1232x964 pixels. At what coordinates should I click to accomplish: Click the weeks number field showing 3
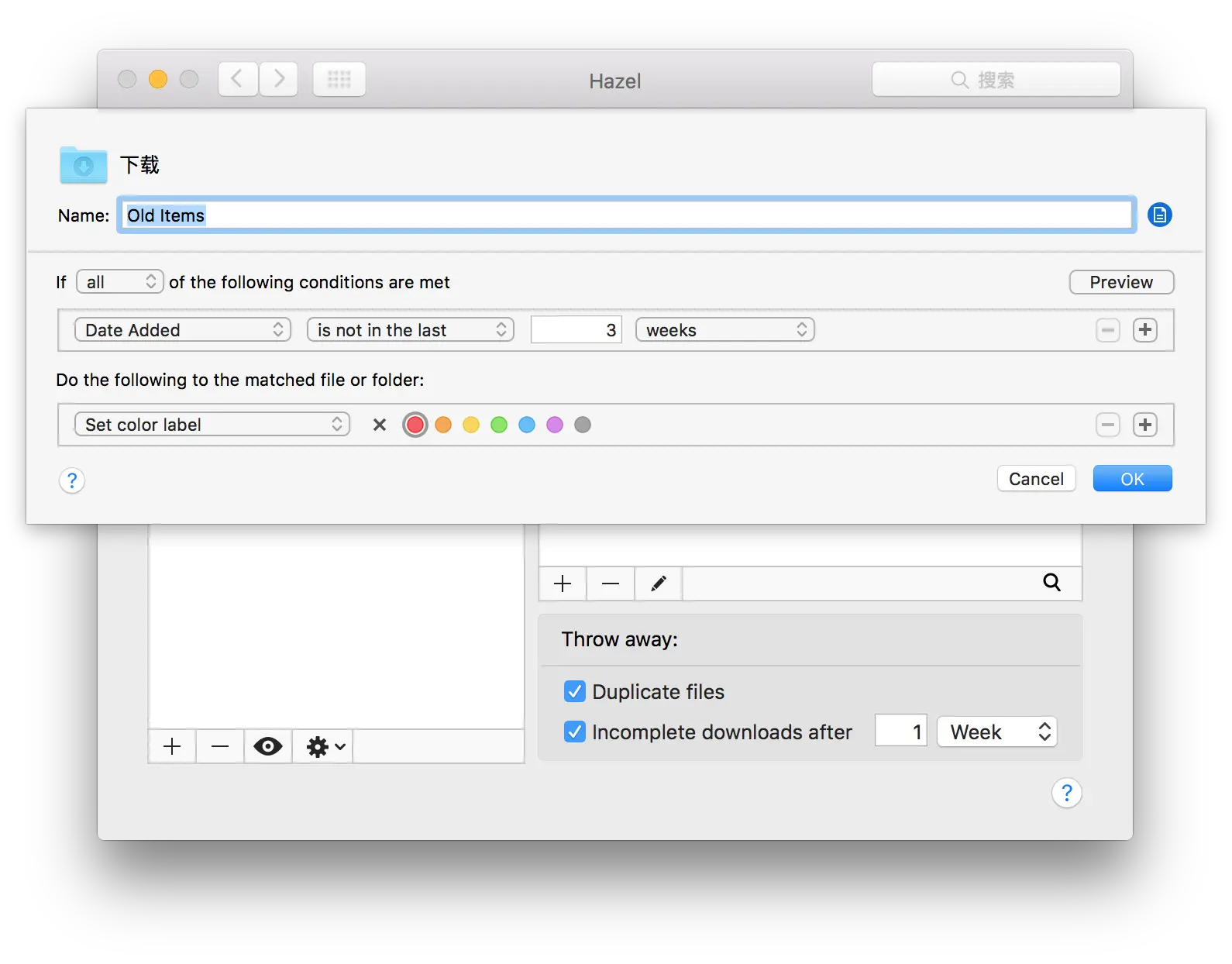tap(576, 330)
